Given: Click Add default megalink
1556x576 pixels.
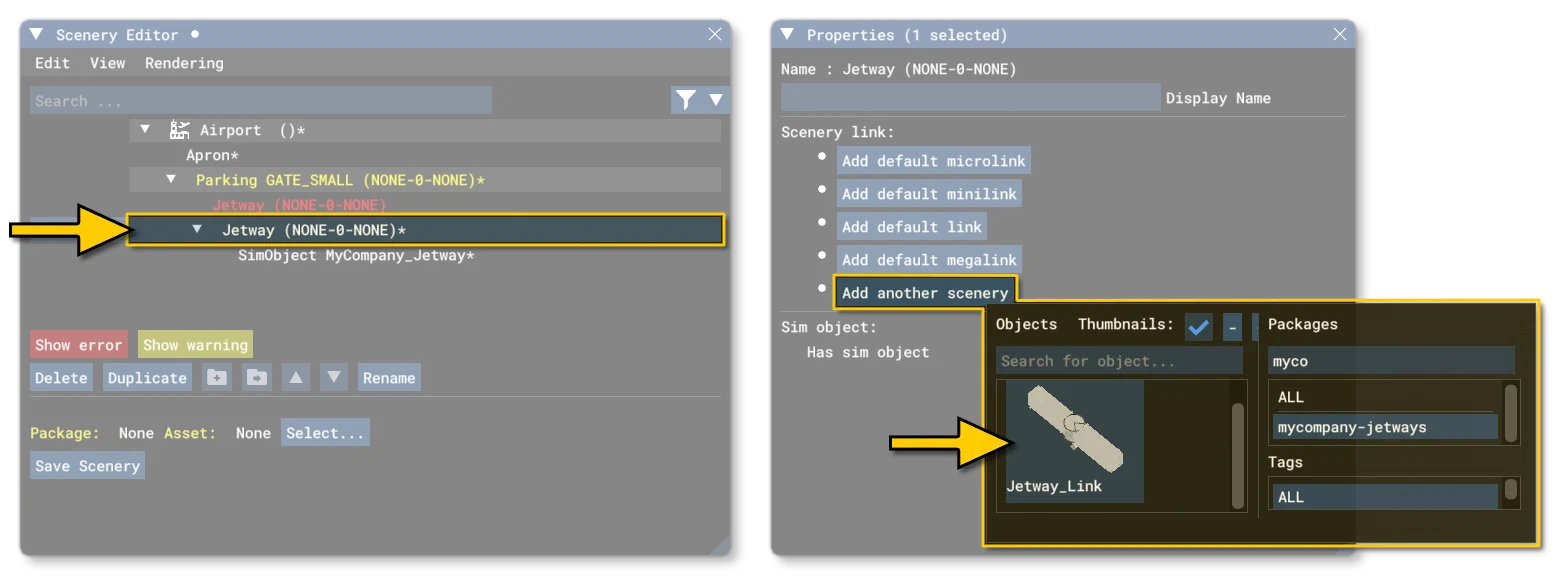Looking at the screenshot, I should click(x=929, y=260).
